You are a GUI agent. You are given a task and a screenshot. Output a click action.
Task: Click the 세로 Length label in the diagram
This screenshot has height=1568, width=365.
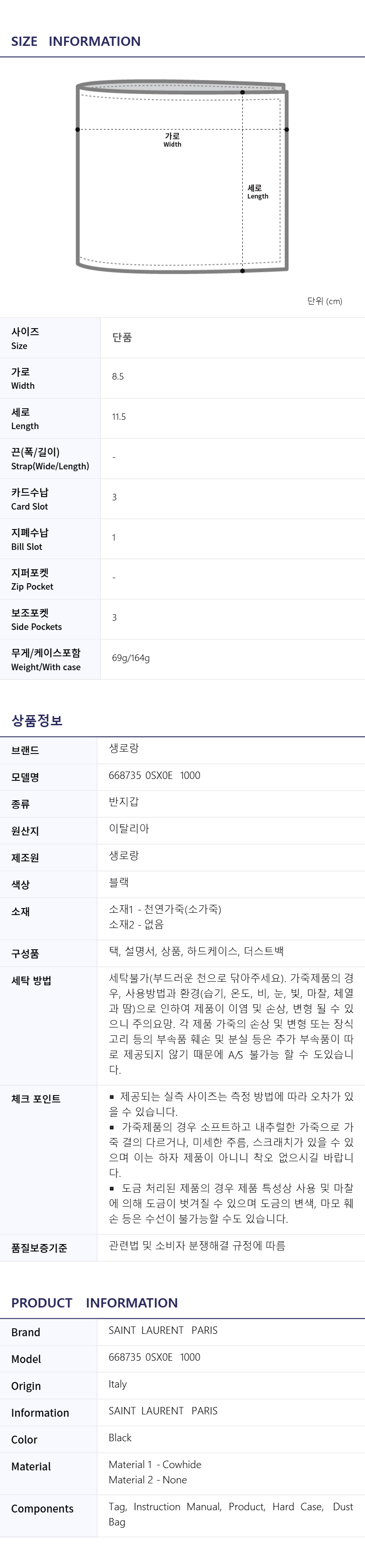pyautogui.click(x=257, y=192)
